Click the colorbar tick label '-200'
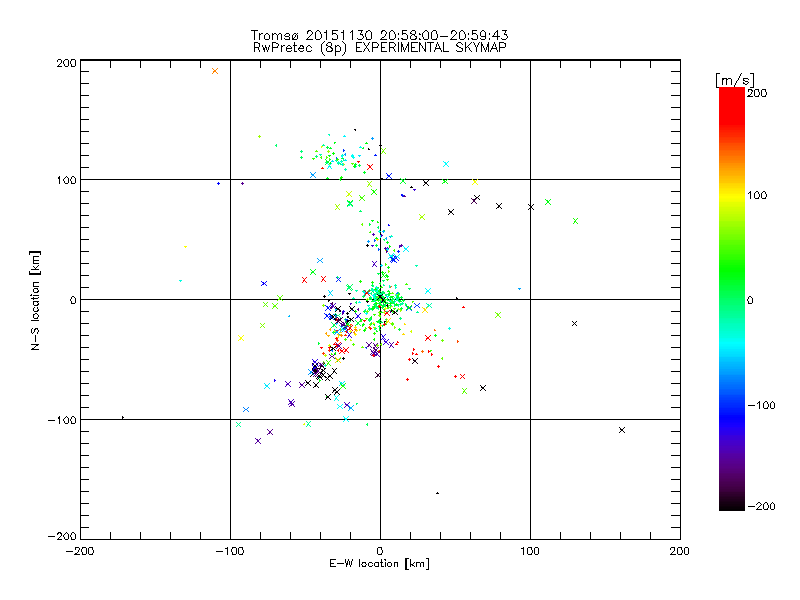The height and width of the screenshot is (600, 800). click(761, 506)
